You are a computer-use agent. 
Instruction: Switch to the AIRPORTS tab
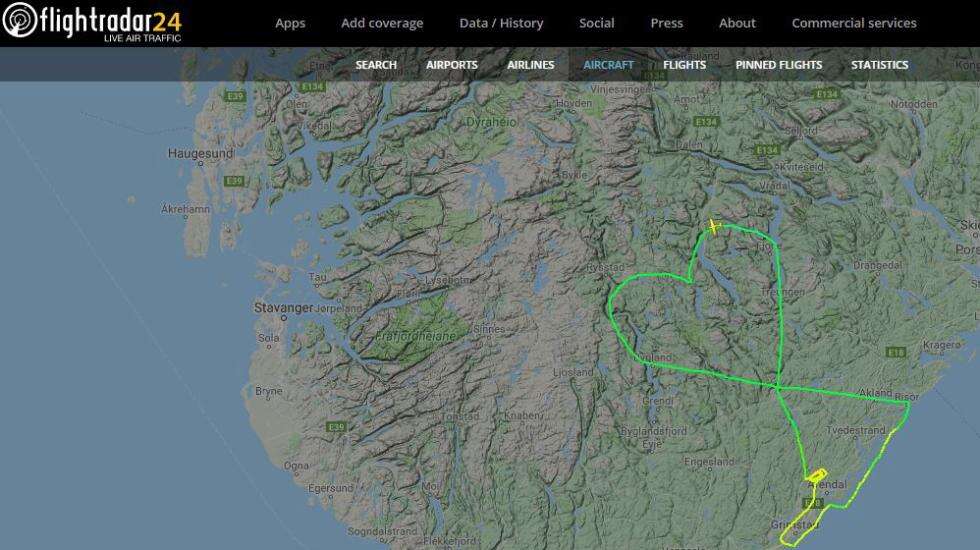[x=452, y=64]
